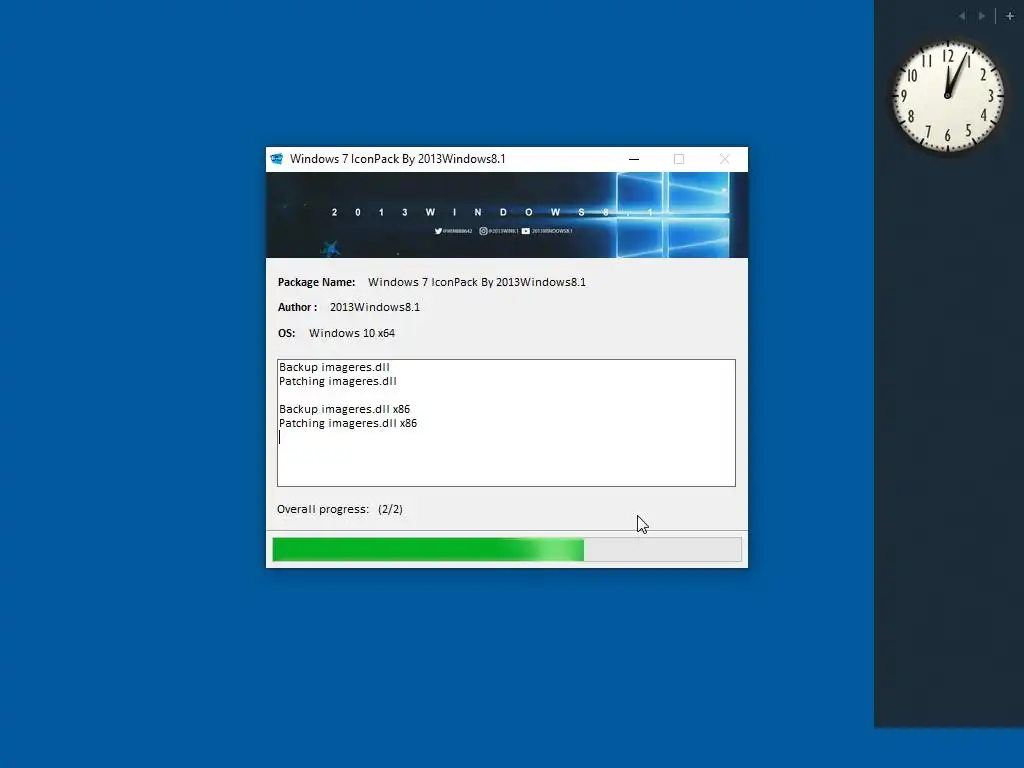Viewport: 1024px width, 768px height.
Task: Click the YouTube icon in the banner
Action: (526, 231)
